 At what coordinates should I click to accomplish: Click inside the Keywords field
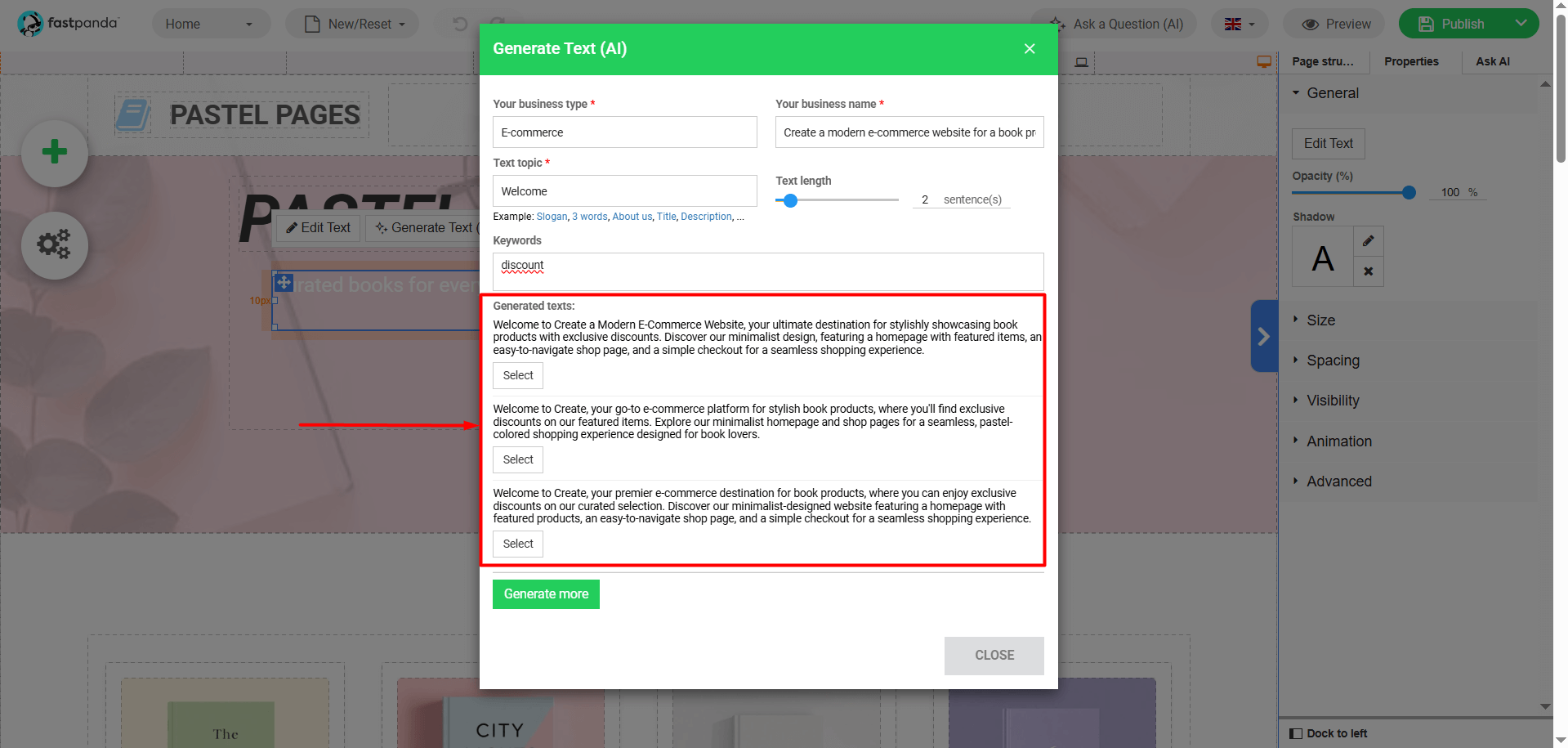point(767,271)
